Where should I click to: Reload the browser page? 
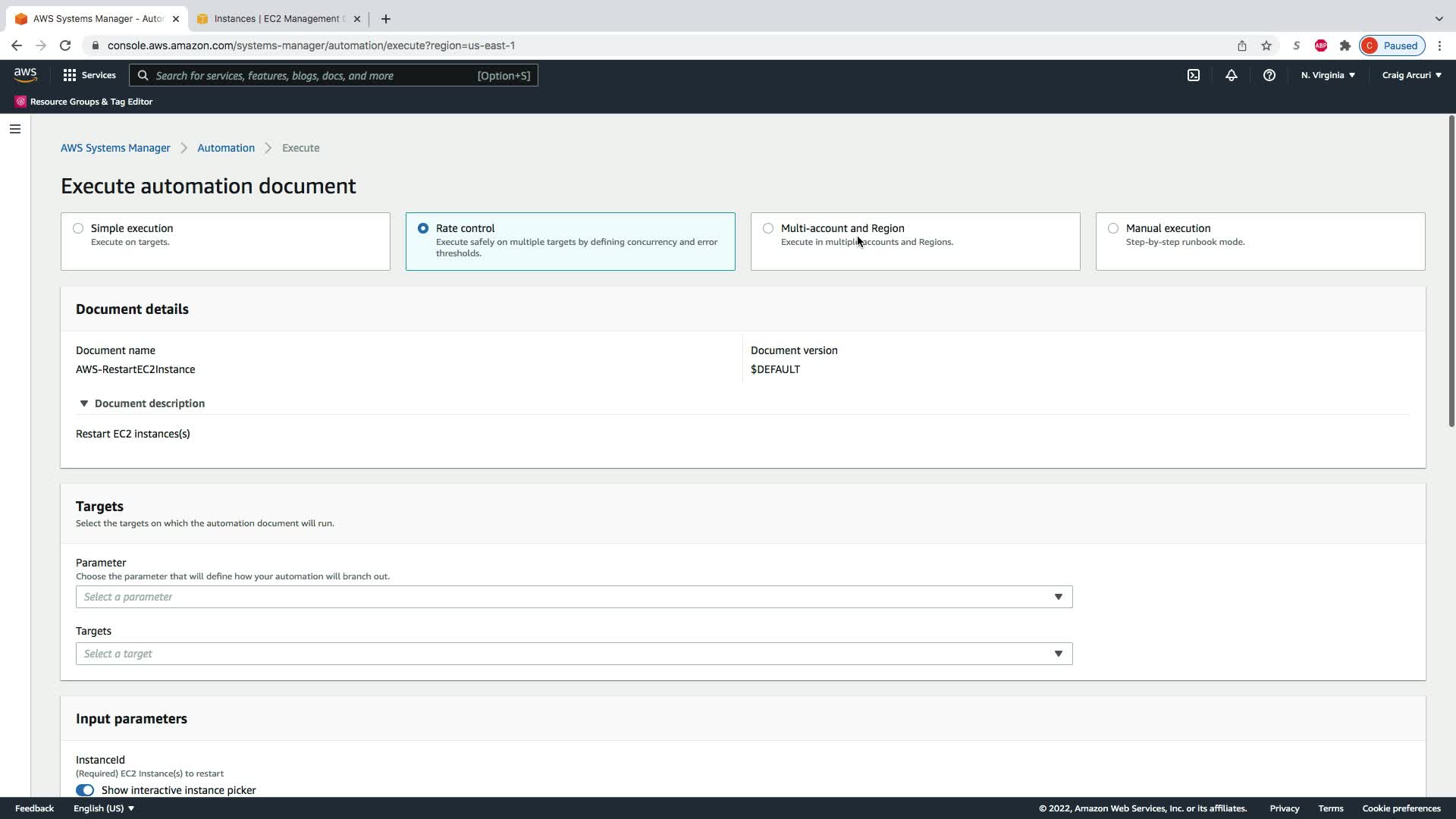65,45
